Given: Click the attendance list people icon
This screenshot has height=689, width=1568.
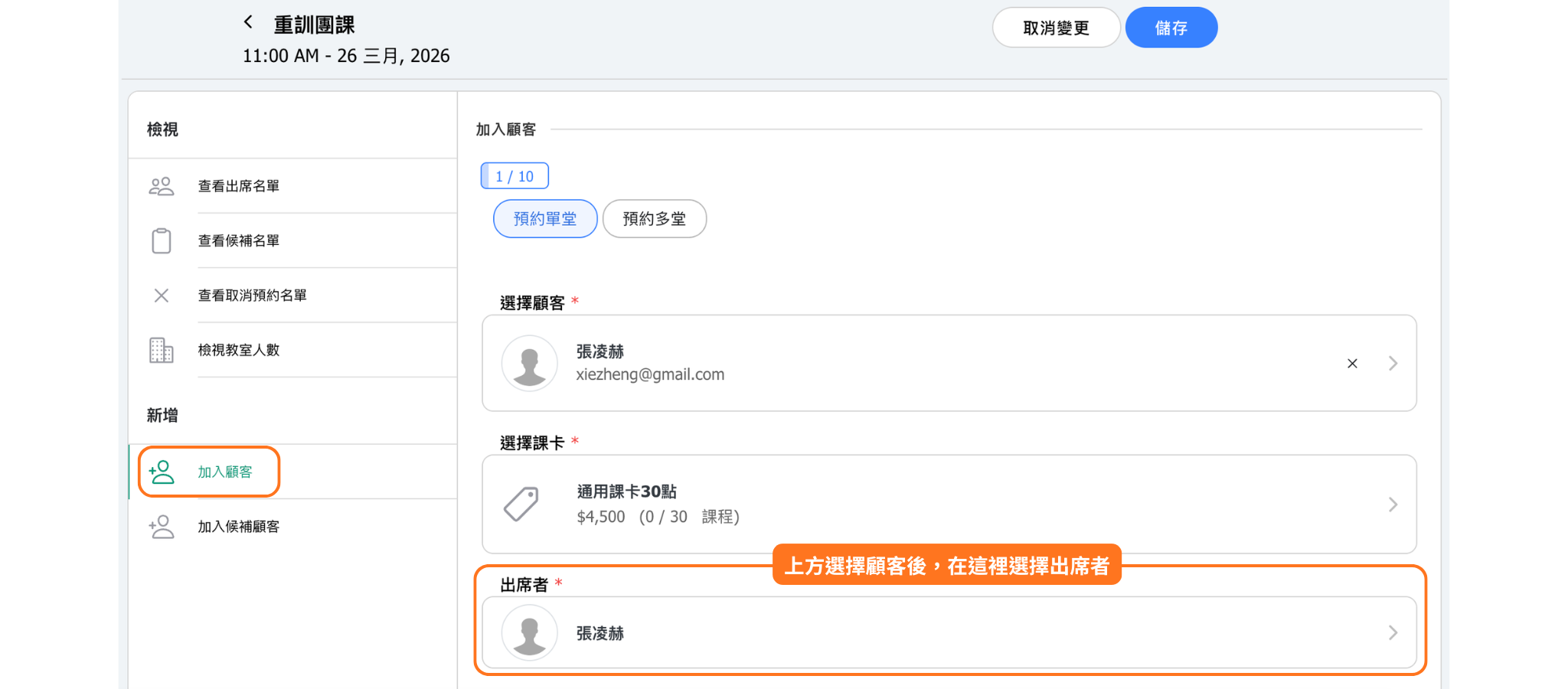Looking at the screenshot, I should pos(161,186).
